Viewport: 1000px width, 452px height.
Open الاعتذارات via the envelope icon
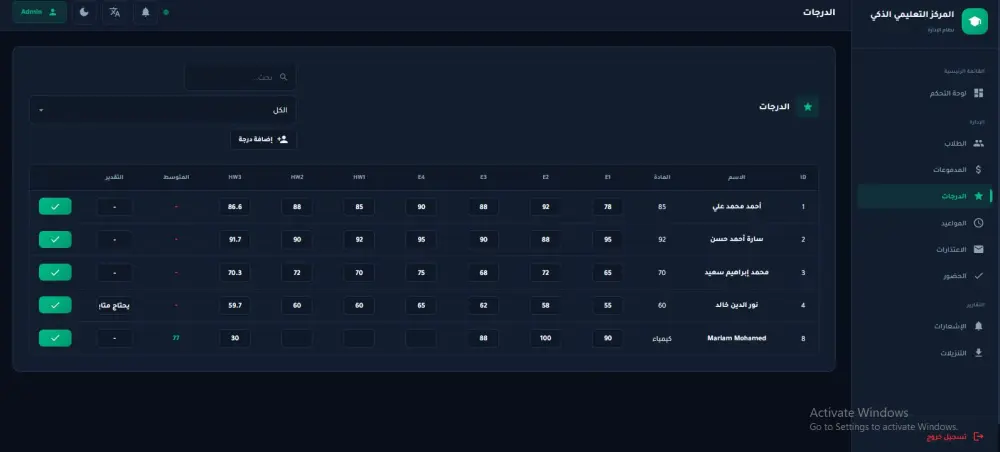pyautogui.click(x=978, y=249)
